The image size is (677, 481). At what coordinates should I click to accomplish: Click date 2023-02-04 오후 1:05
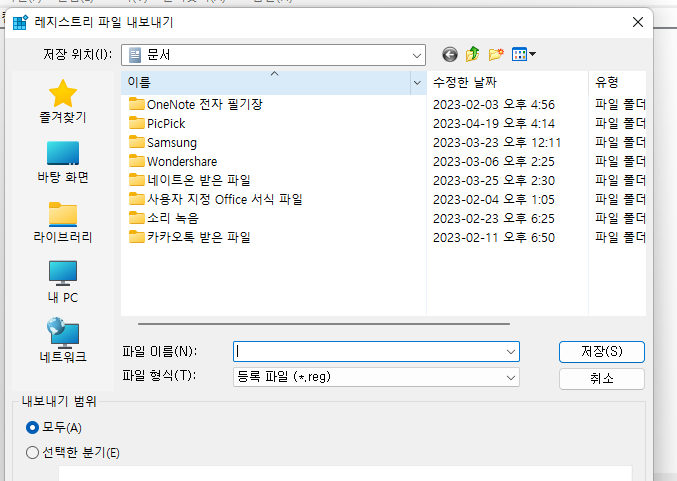click(494, 199)
